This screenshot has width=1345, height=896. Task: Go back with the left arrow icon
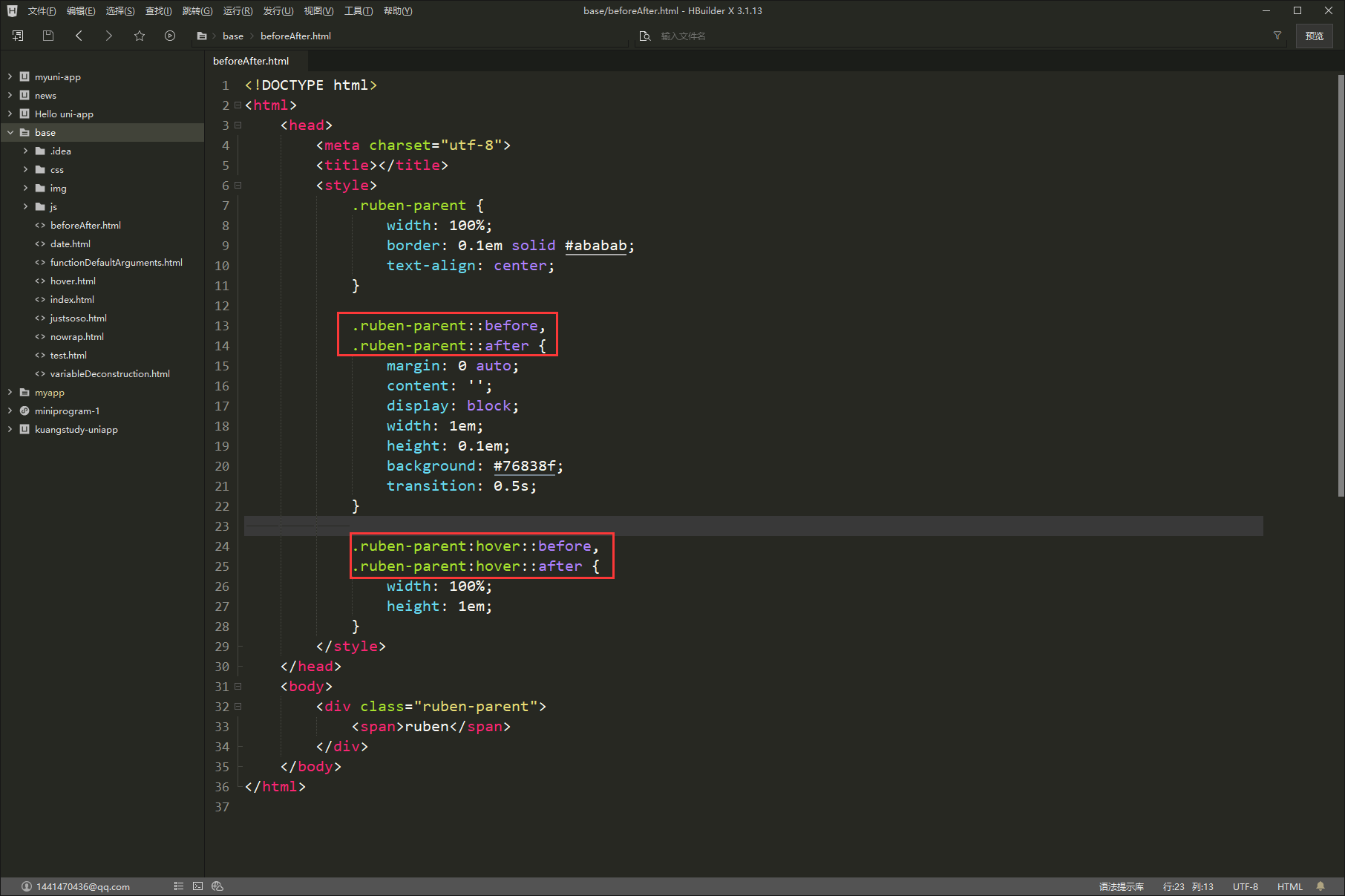(79, 36)
